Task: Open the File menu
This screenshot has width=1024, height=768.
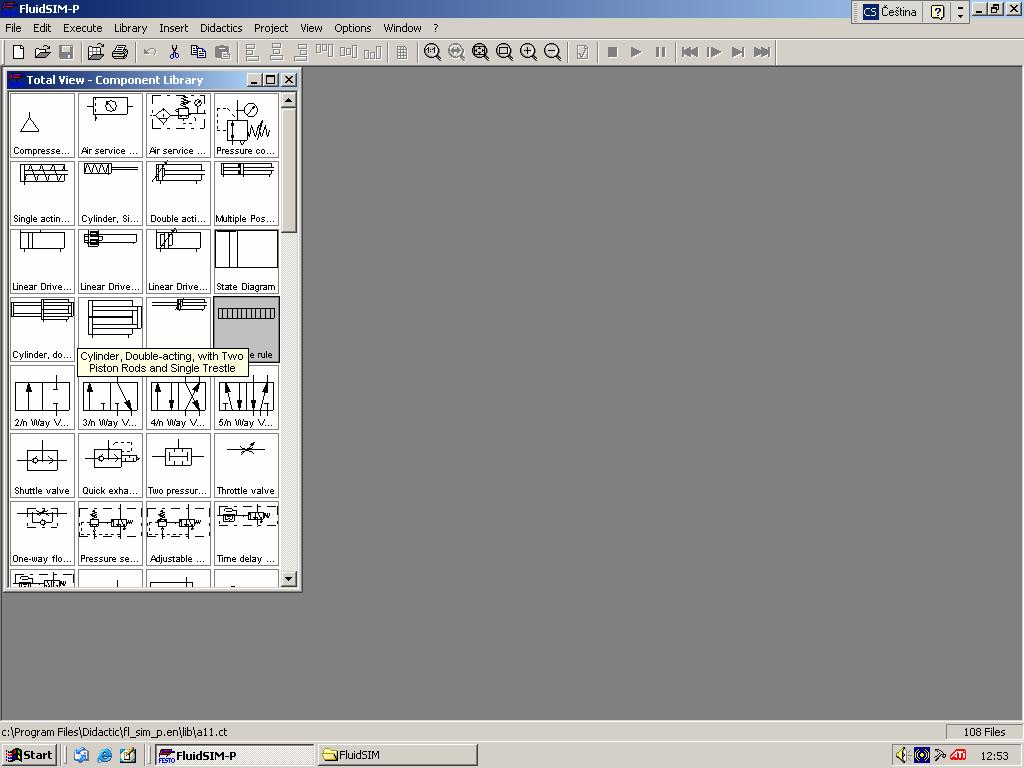Action: click(13, 28)
